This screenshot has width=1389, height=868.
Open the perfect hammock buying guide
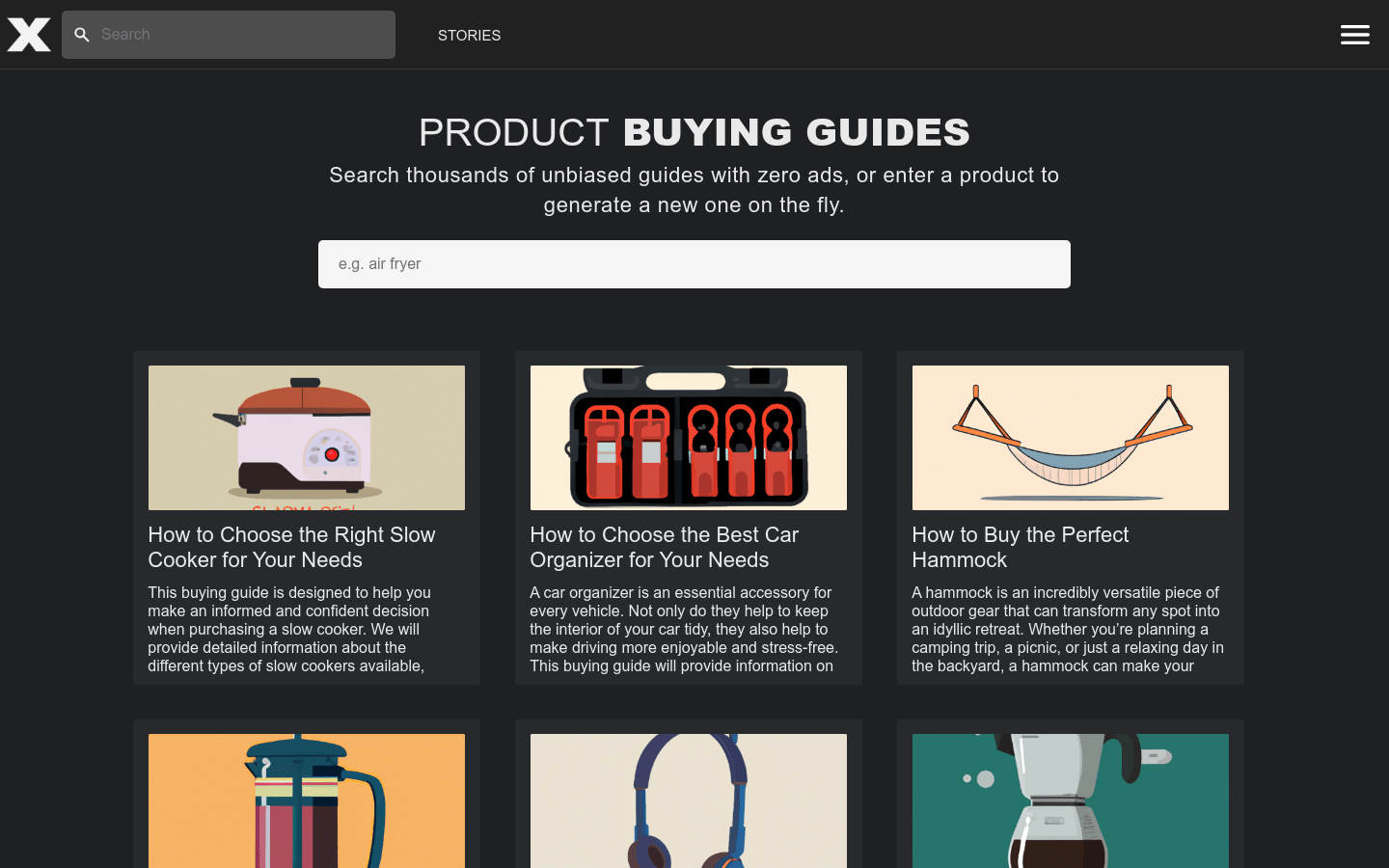(1020, 547)
